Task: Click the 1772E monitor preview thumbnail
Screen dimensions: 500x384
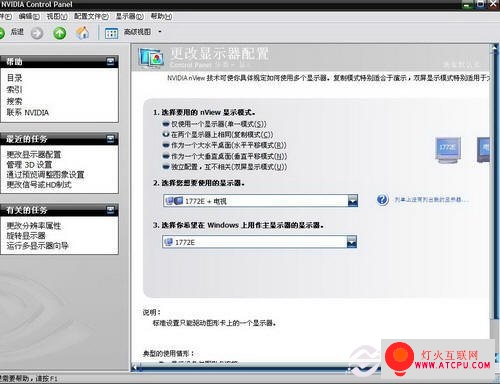Action: (448, 150)
